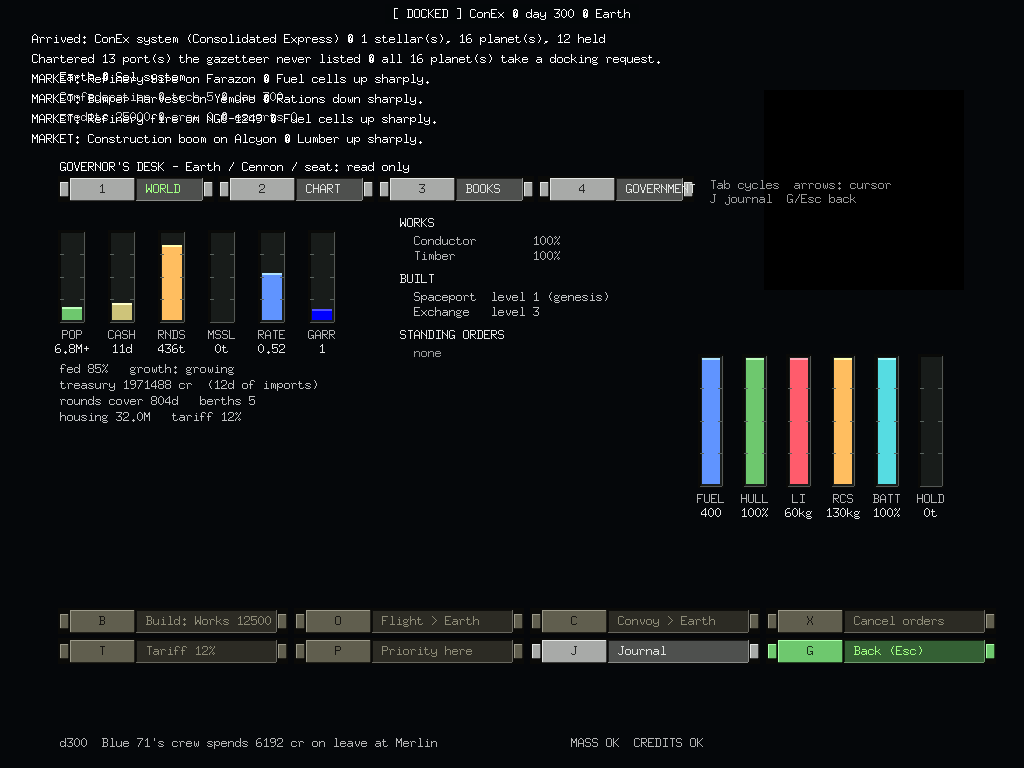Screen dimensions: 1024x768
Task: Click the Build: Works 12500 button
Action: click(173, 621)
